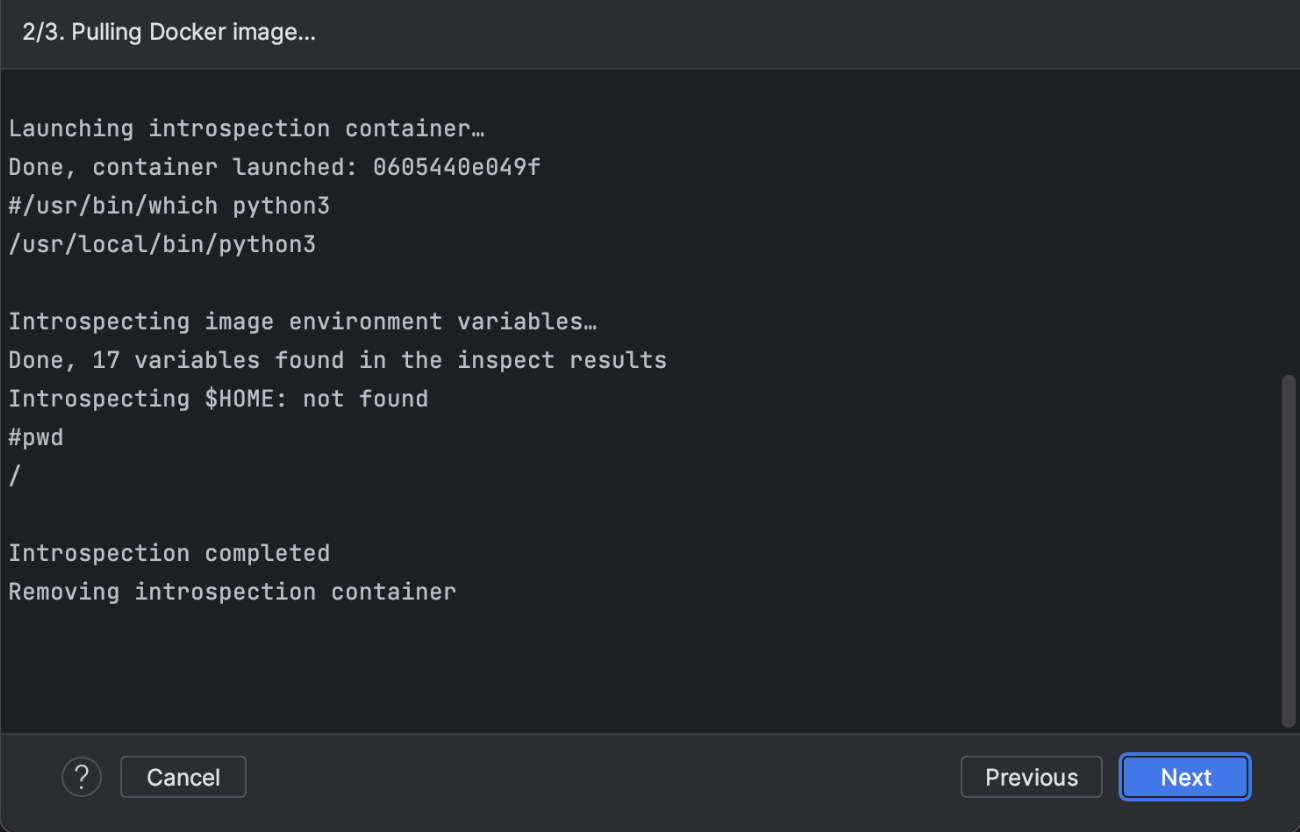Go back with the Previous button
The width and height of the screenshot is (1300, 832).
click(1031, 777)
